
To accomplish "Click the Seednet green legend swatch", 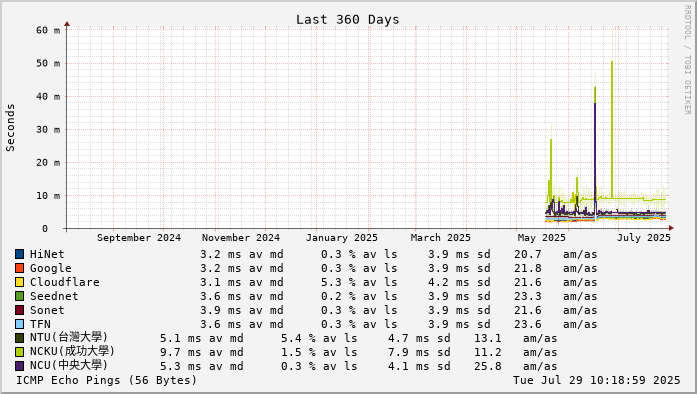I will [20, 296].
